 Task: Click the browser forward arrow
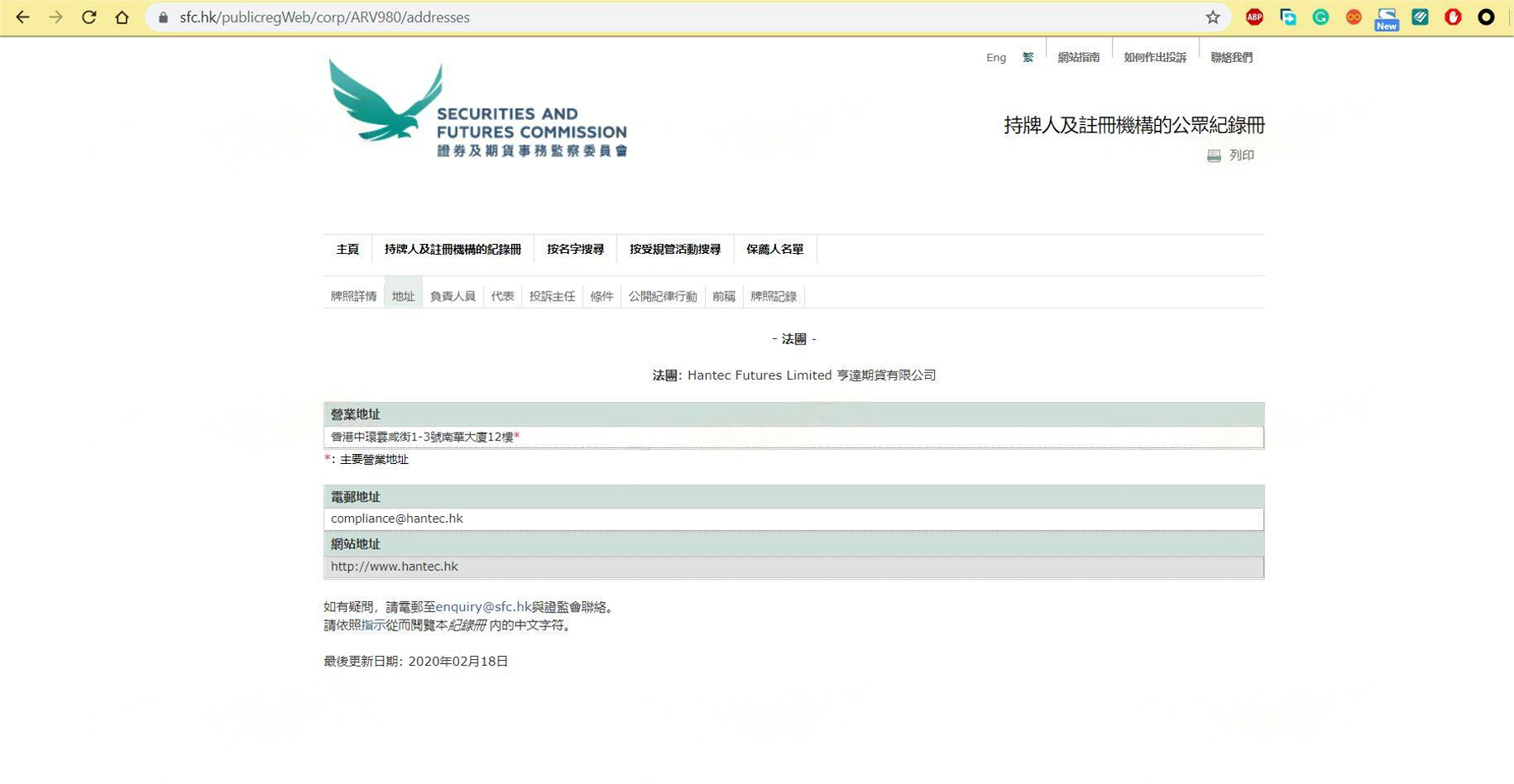click(x=55, y=17)
